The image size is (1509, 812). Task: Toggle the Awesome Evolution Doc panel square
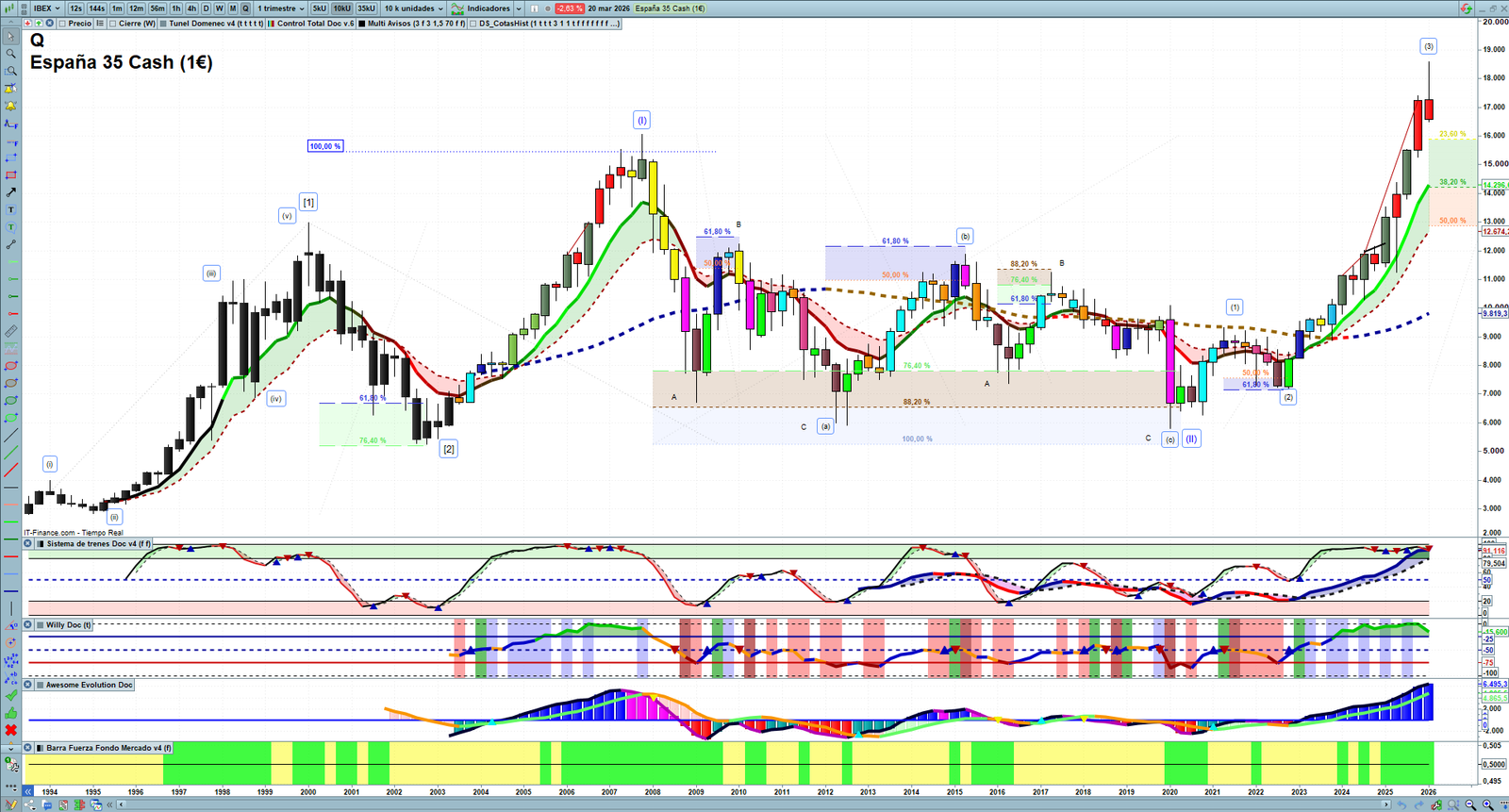pos(40,686)
